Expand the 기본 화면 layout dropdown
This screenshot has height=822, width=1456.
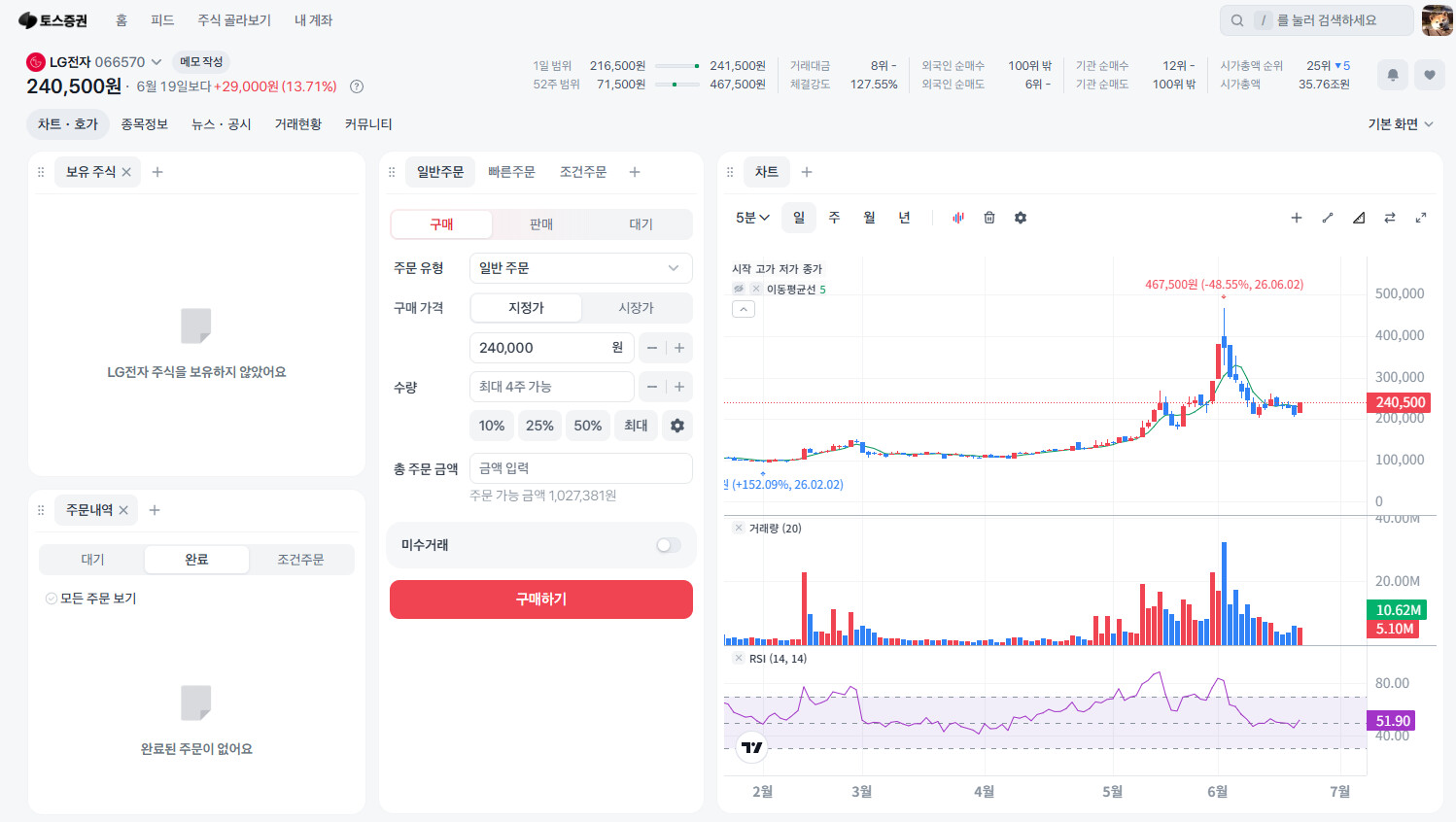coord(1401,124)
